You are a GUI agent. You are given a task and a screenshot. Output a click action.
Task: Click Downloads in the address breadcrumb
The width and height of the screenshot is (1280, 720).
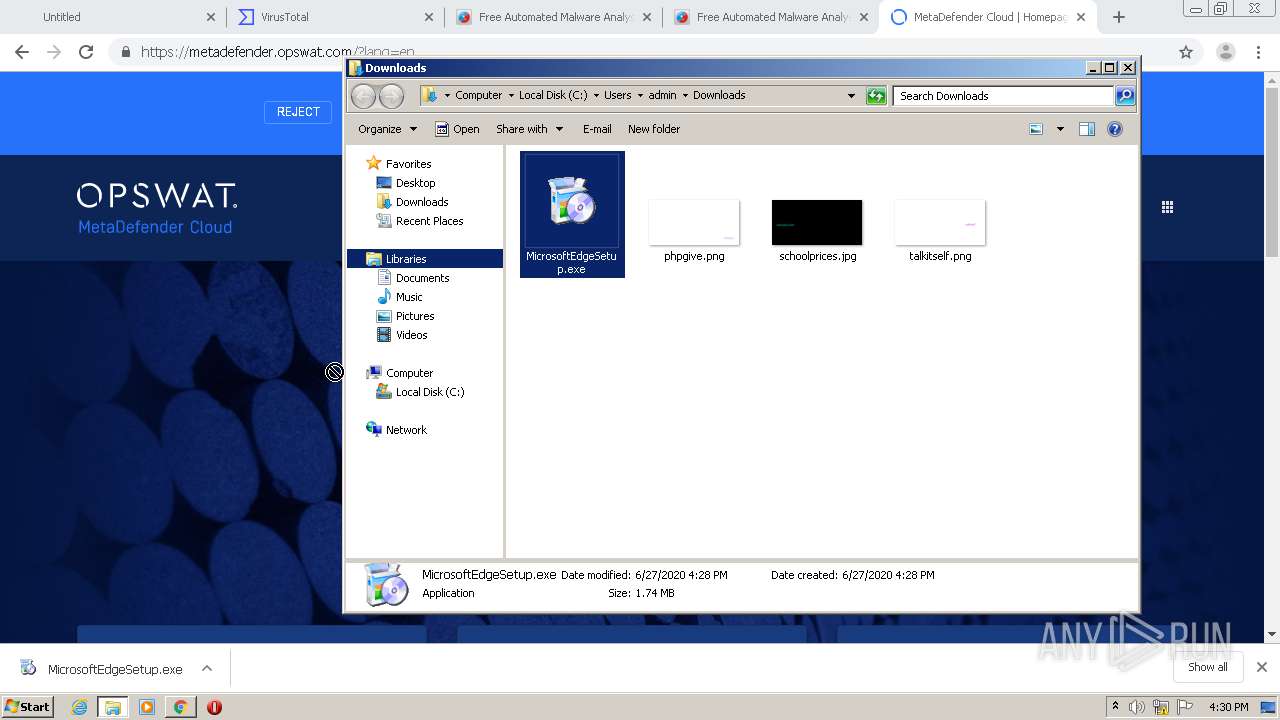tap(719, 96)
